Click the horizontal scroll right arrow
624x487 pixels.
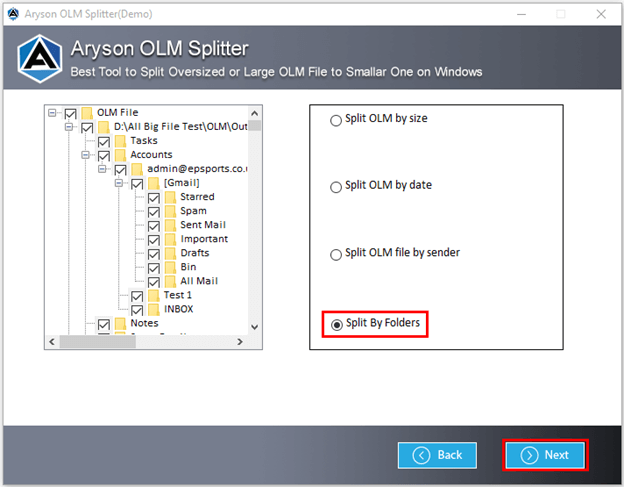click(x=240, y=341)
